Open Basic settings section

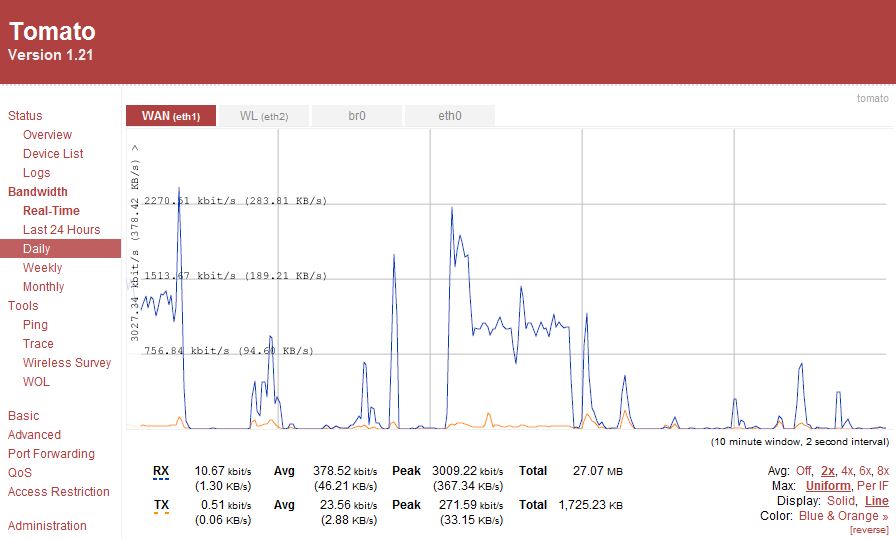[x=23, y=416]
